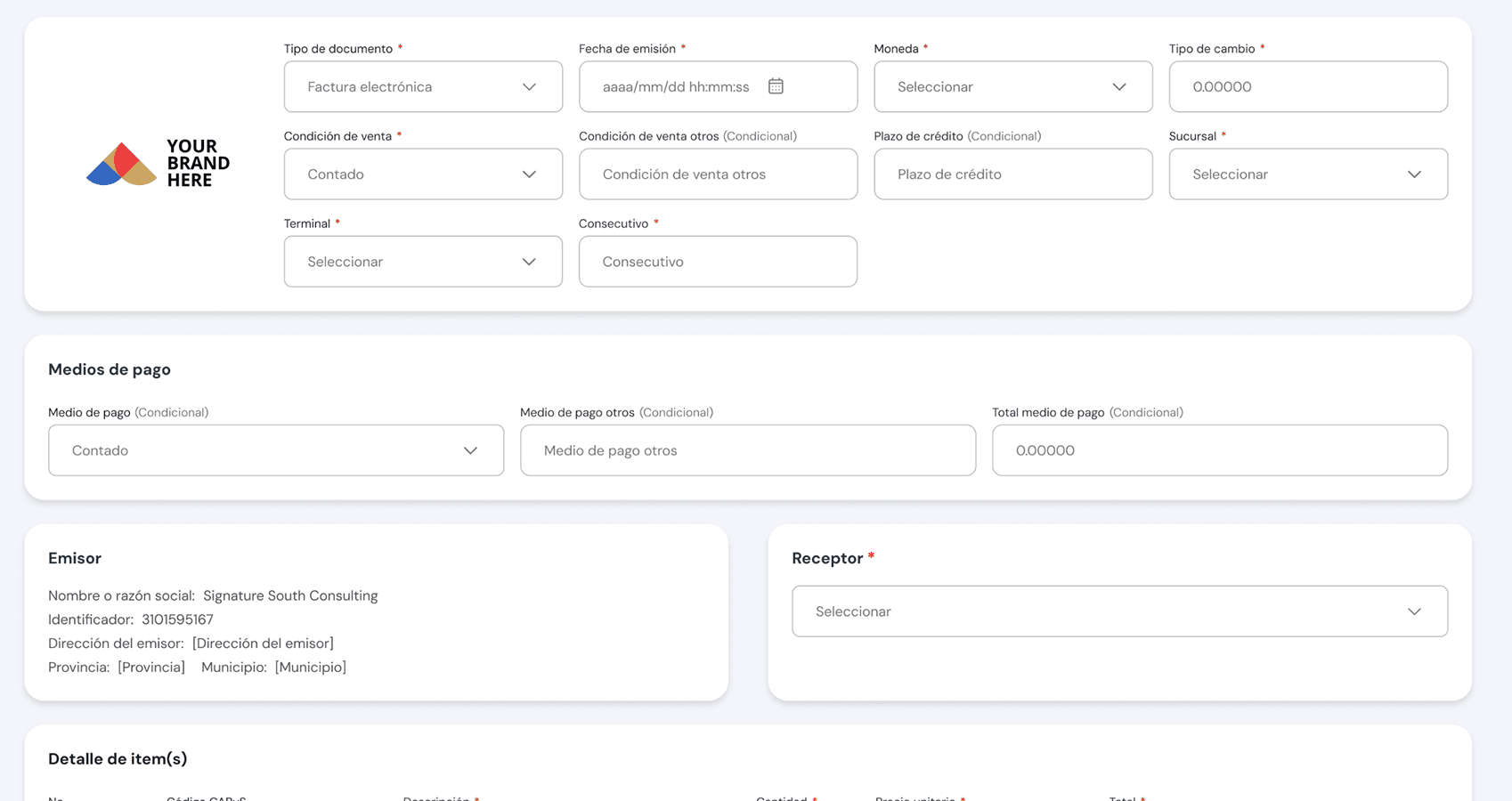Select the text Signature South Consulting
The image size is (1512, 801).
pos(290,595)
